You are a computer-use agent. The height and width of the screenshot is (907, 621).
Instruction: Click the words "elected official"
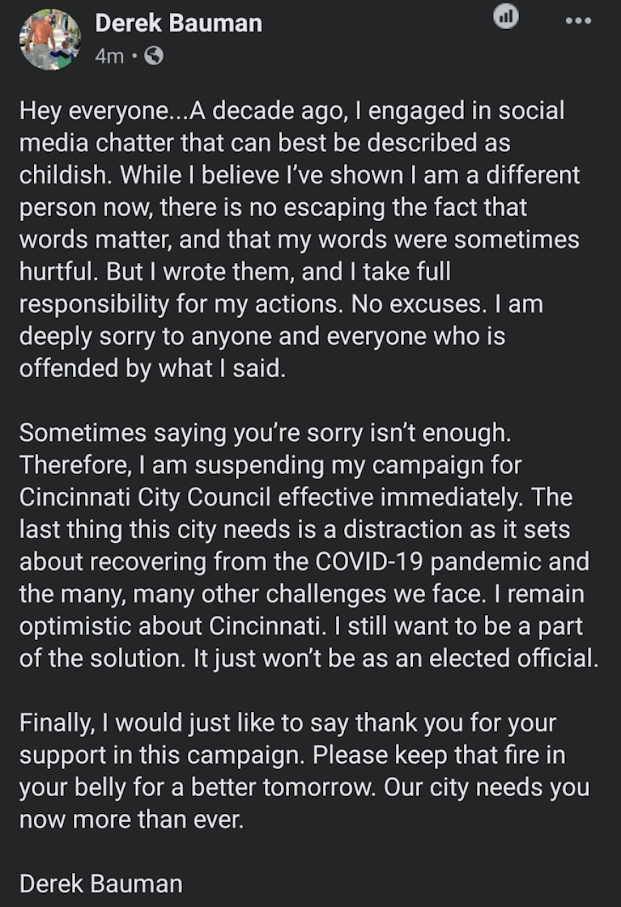pos(513,658)
